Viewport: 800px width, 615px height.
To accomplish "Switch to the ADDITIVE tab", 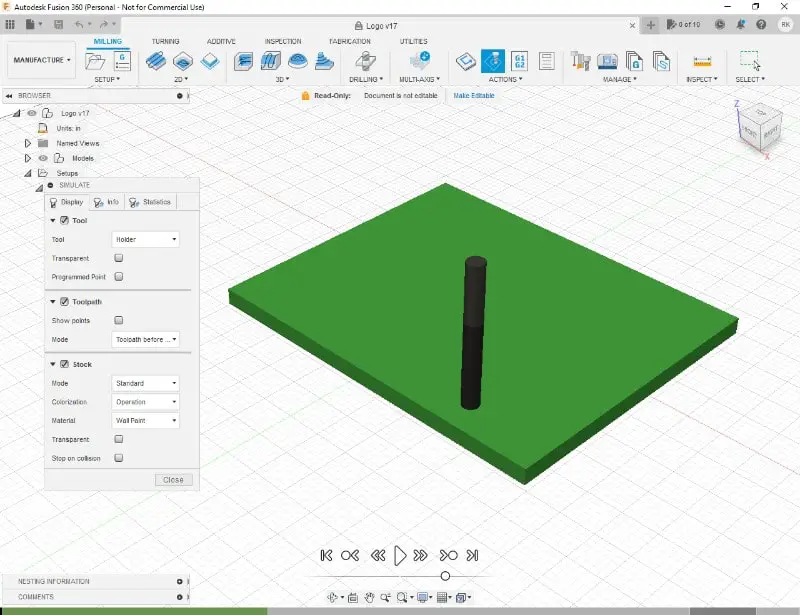I will 221,41.
